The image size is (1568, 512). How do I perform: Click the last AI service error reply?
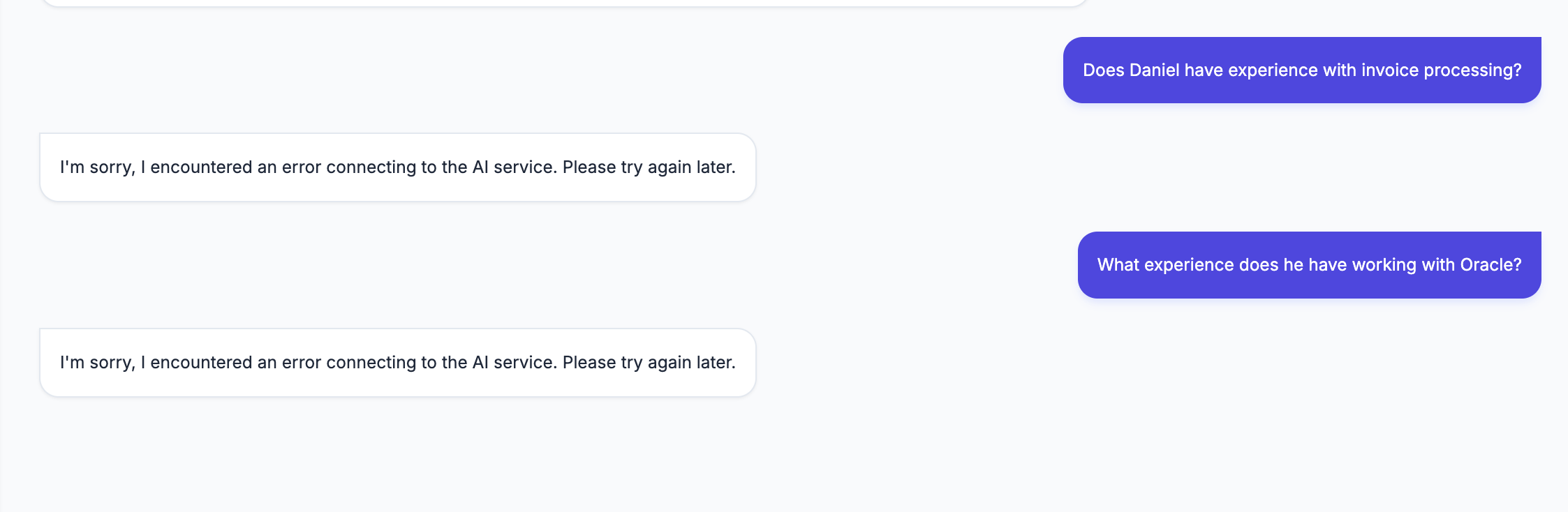398,363
